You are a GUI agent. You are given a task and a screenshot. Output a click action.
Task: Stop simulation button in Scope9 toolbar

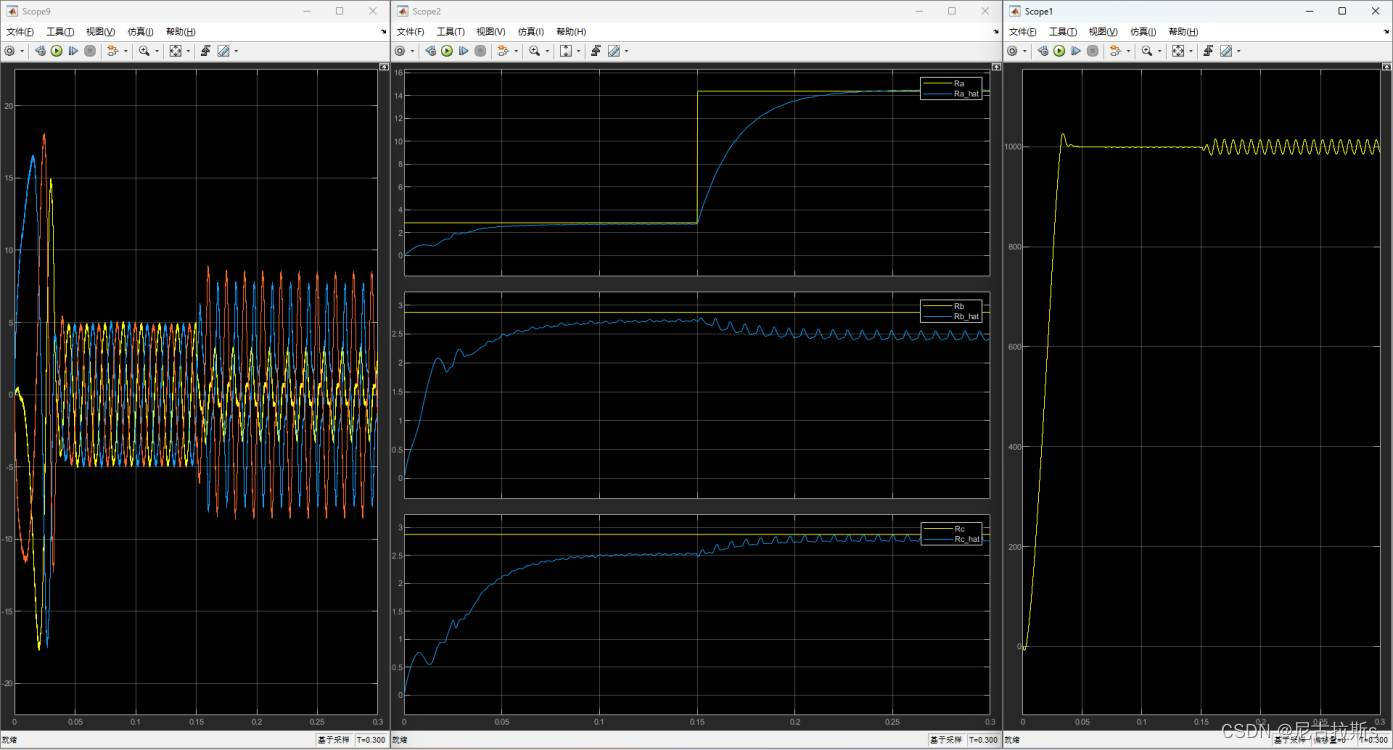click(x=90, y=51)
